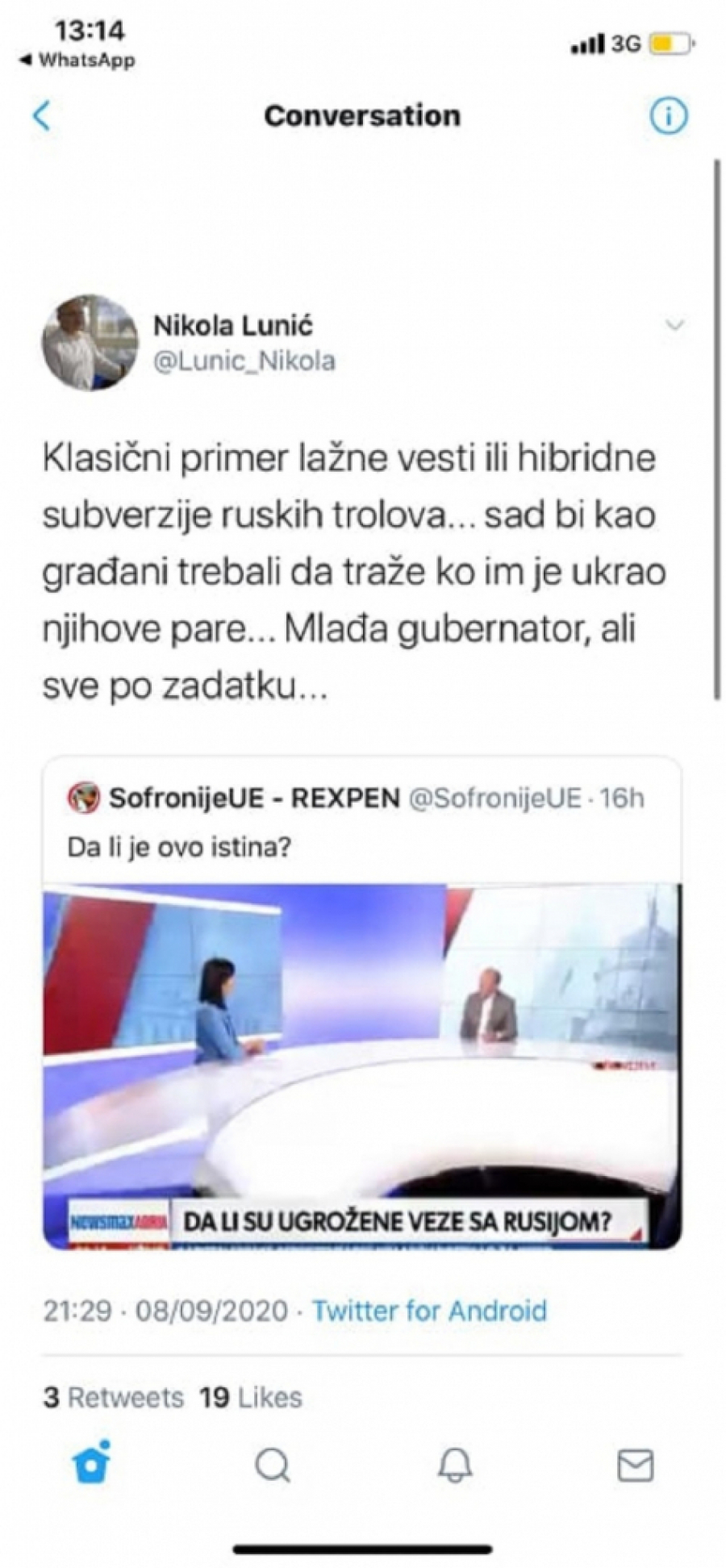The height and width of the screenshot is (1568, 726).
Task: Open the Notifications bell tab
Action: click(x=455, y=1464)
